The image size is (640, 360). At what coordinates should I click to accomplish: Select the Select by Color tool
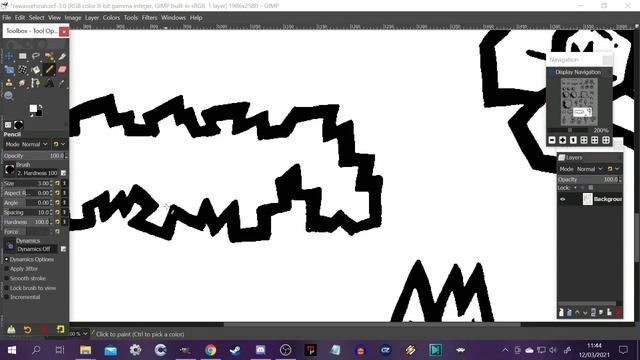click(x=49, y=56)
